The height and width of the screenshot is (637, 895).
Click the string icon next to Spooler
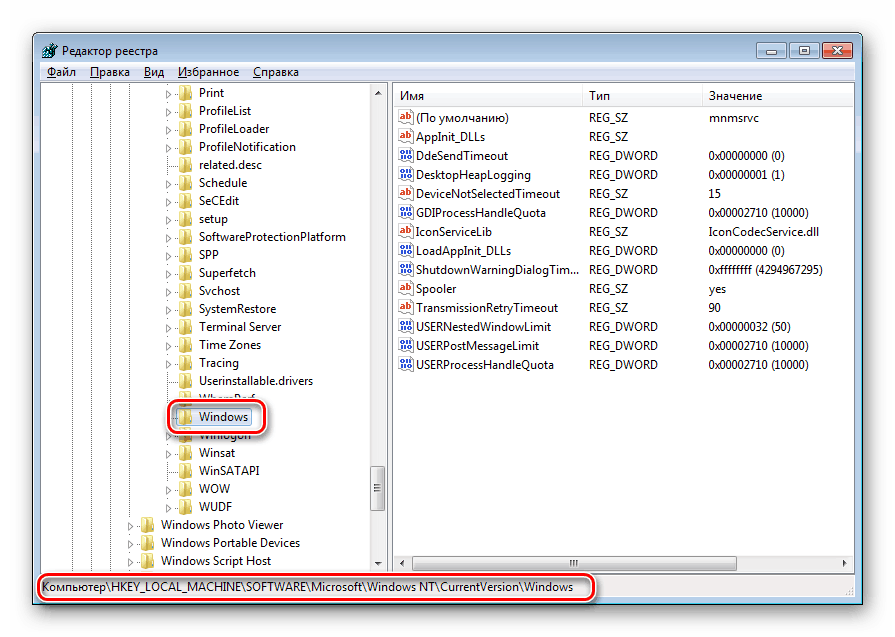tap(405, 288)
